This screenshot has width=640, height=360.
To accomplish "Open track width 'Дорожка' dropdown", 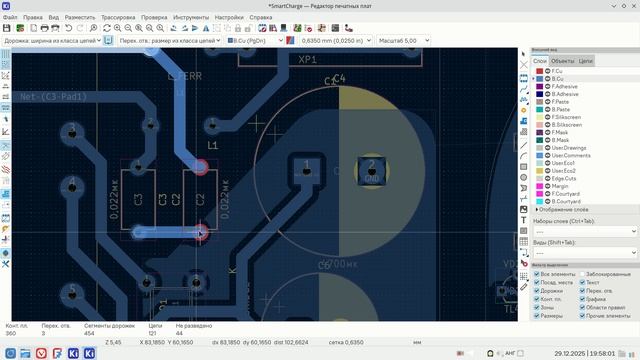I will [52, 40].
